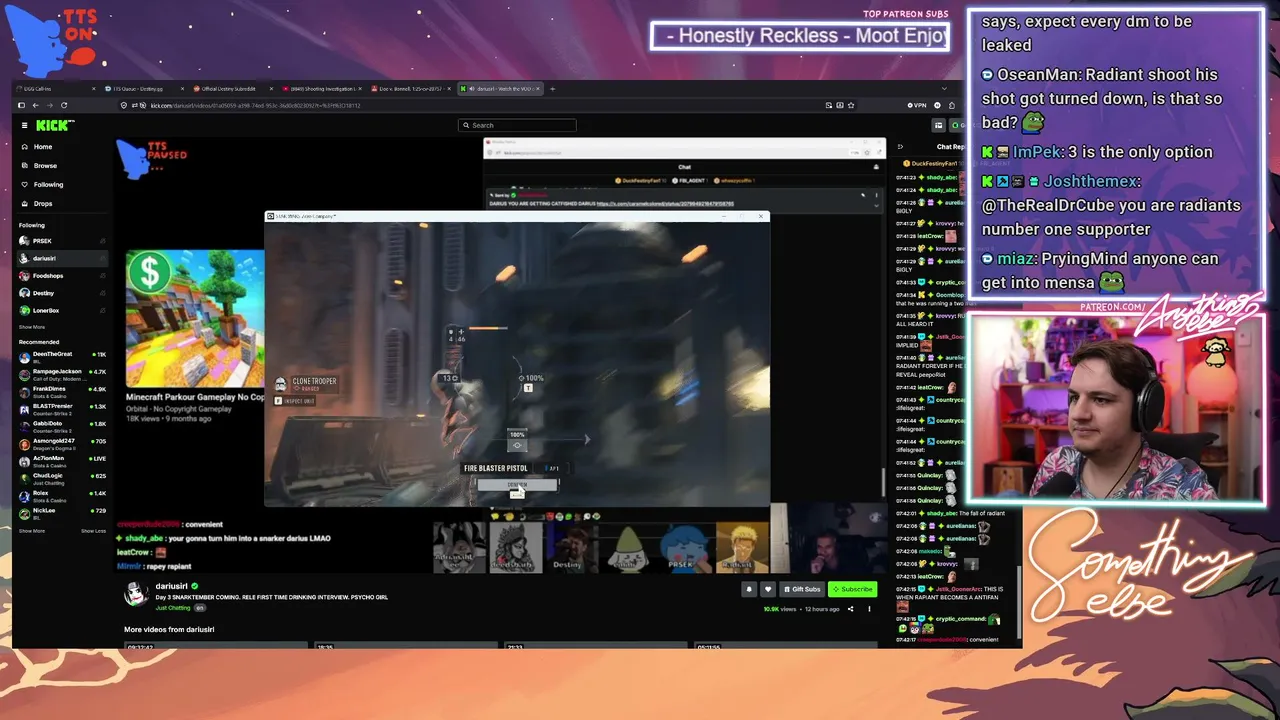1280x720 pixels.
Task: Collapse Recommended list with Show Less
Action: coord(93,531)
